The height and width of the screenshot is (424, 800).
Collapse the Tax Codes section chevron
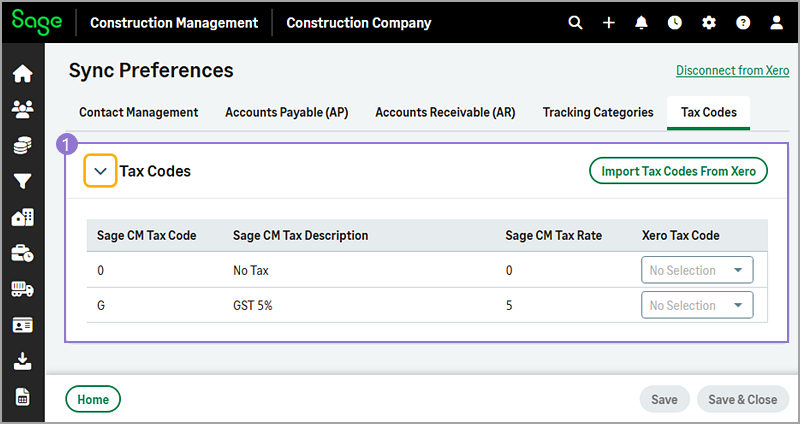tap(101, 171)
